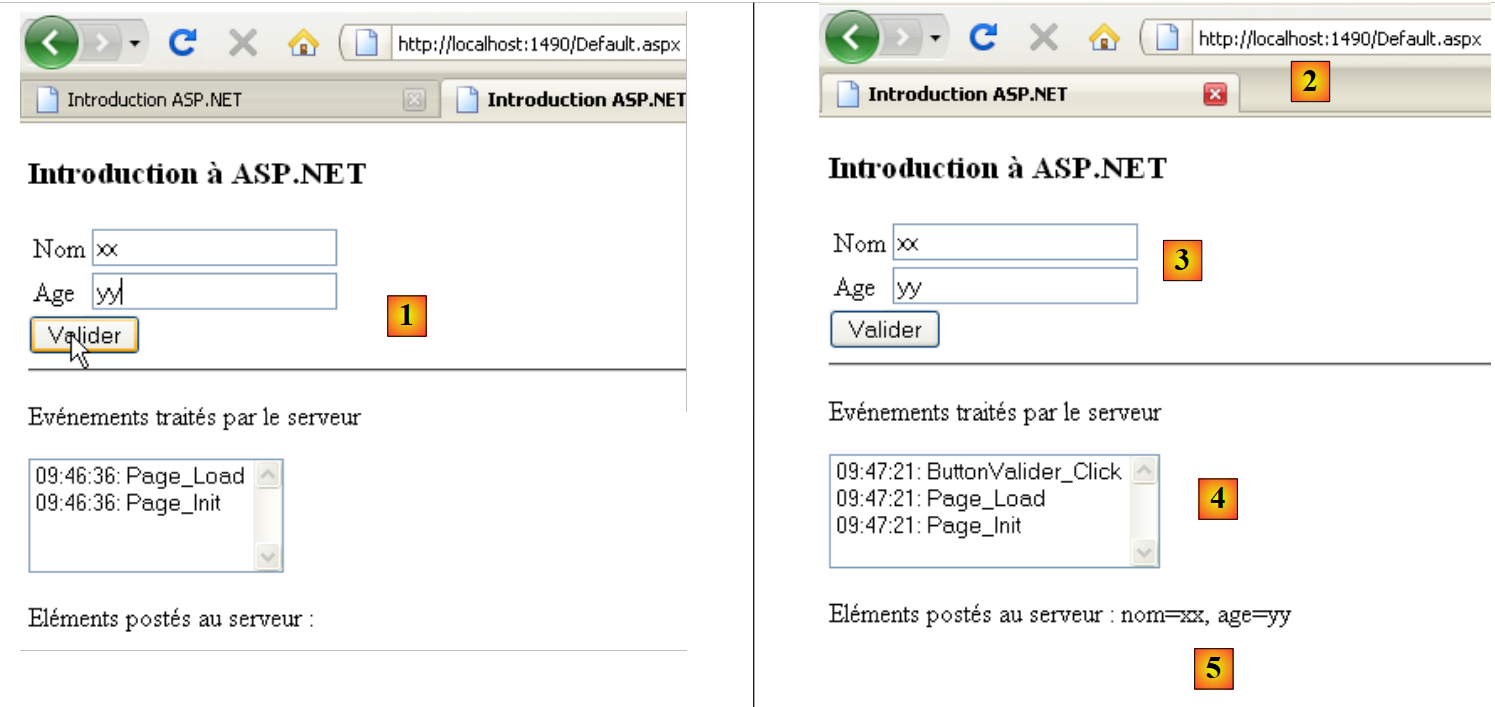Focus the Age text field in right page
This screenshot has width=1495, height=707.
click(1014, 287)
